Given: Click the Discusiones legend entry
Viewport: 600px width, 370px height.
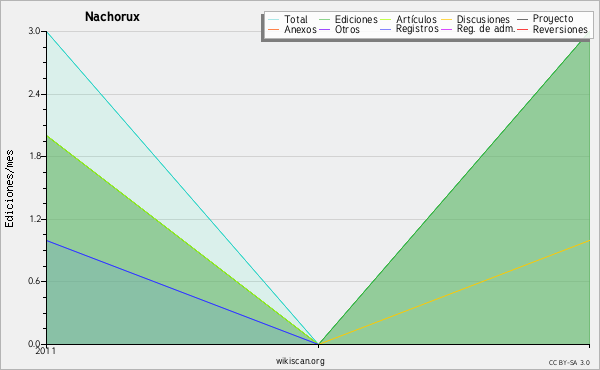Looking at the screenshot, I should [x=476, y=19].
